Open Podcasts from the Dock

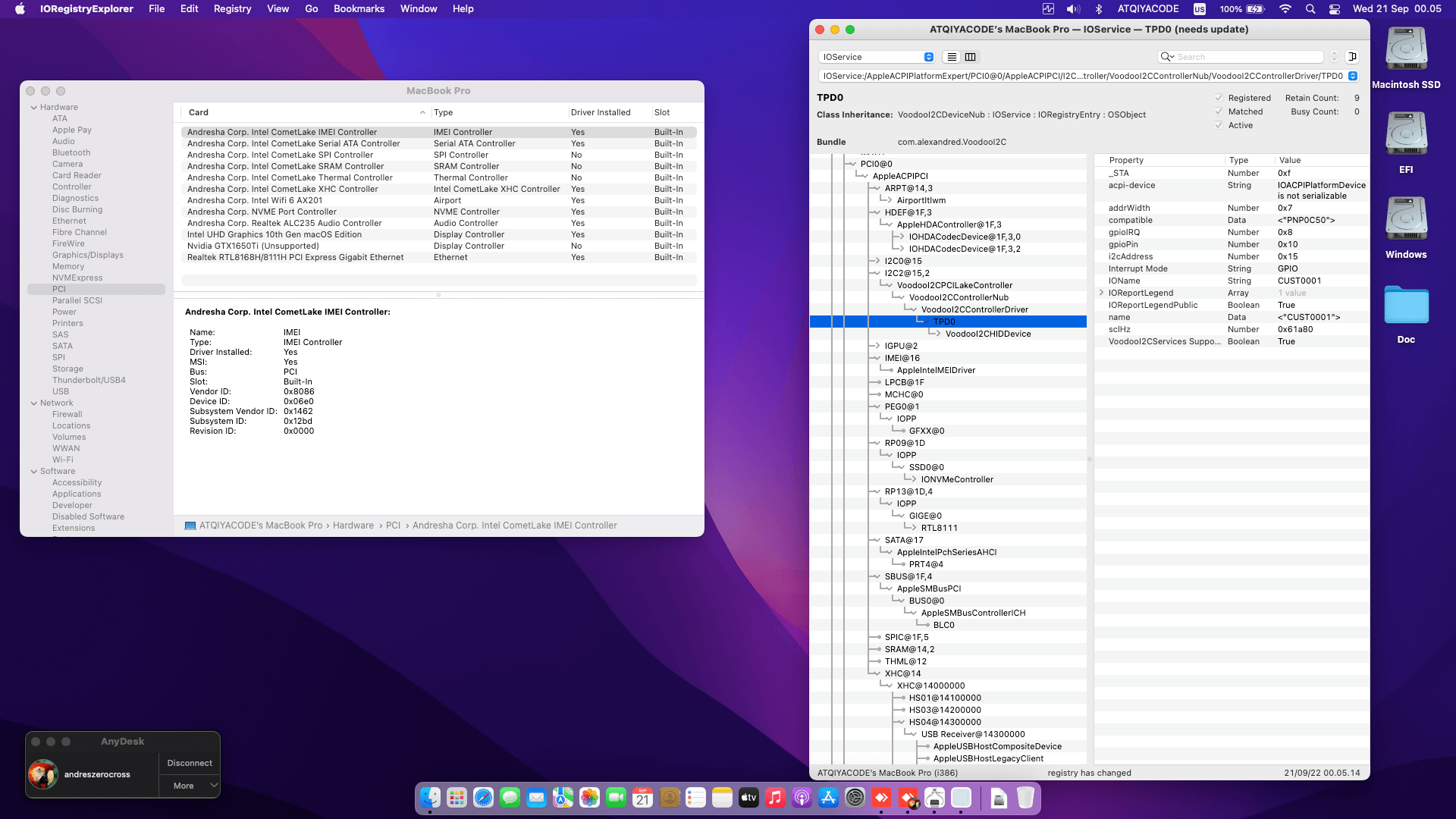[802, 798]
